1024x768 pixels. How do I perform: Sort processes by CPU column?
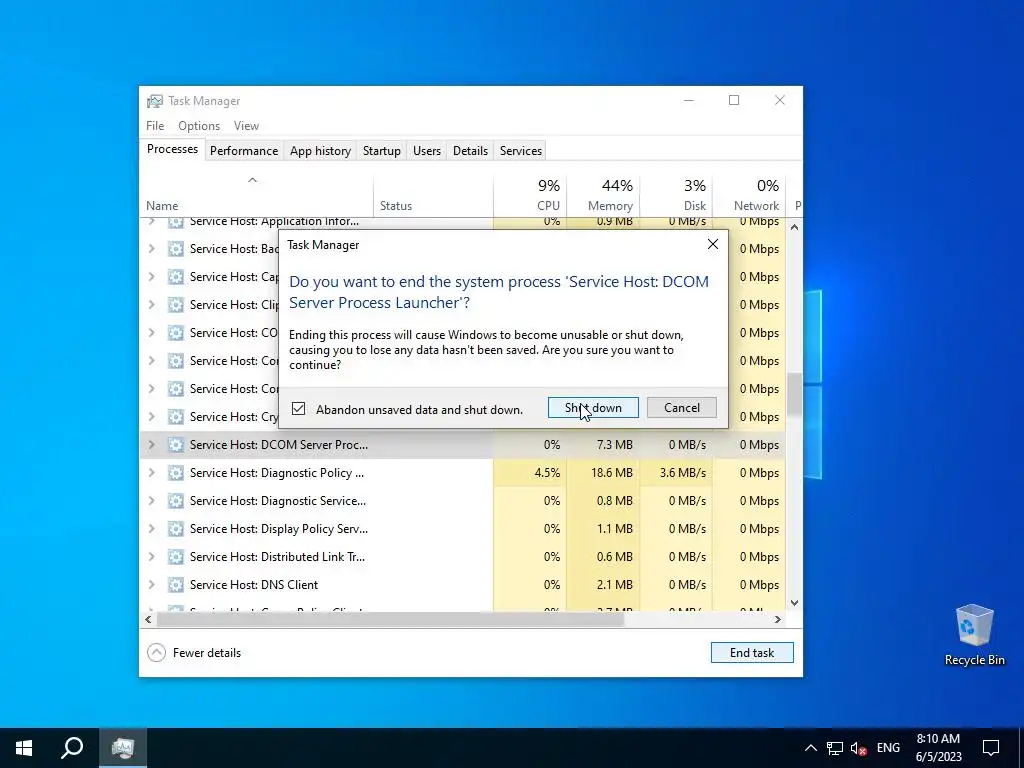[530, 195]
